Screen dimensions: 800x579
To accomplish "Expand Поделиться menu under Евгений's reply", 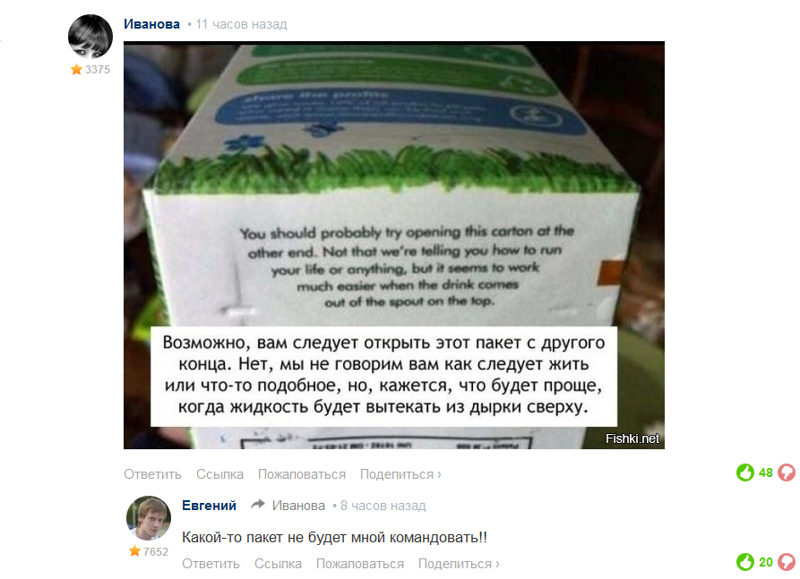I will coord(459,564).
